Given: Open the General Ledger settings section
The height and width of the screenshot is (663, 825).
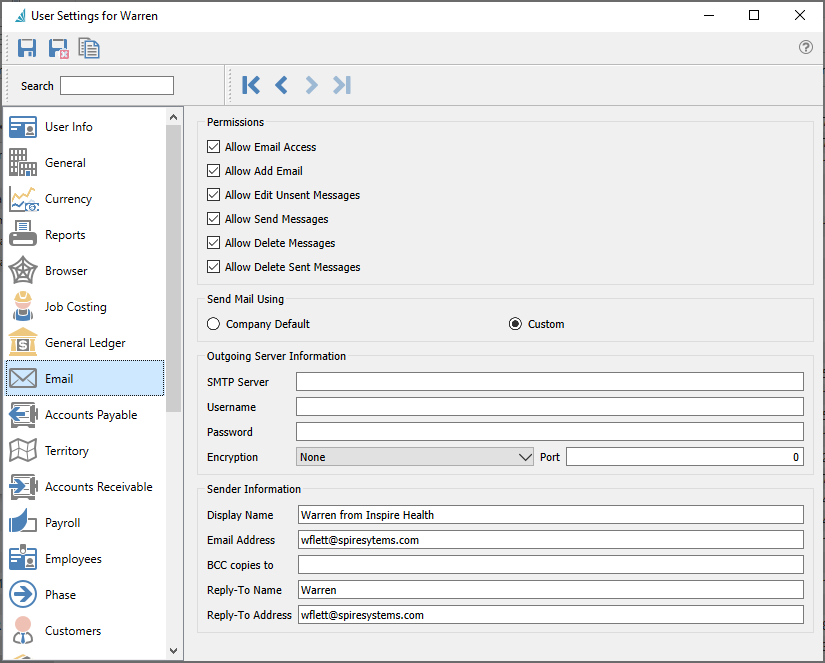Looking at the screenshot, I should point(85,343).
